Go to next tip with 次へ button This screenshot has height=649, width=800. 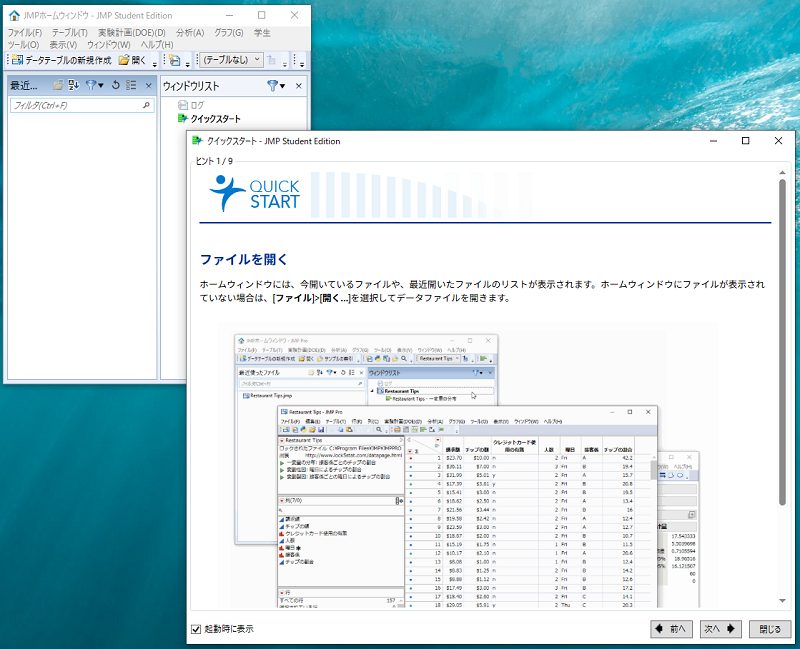point(720,629)
